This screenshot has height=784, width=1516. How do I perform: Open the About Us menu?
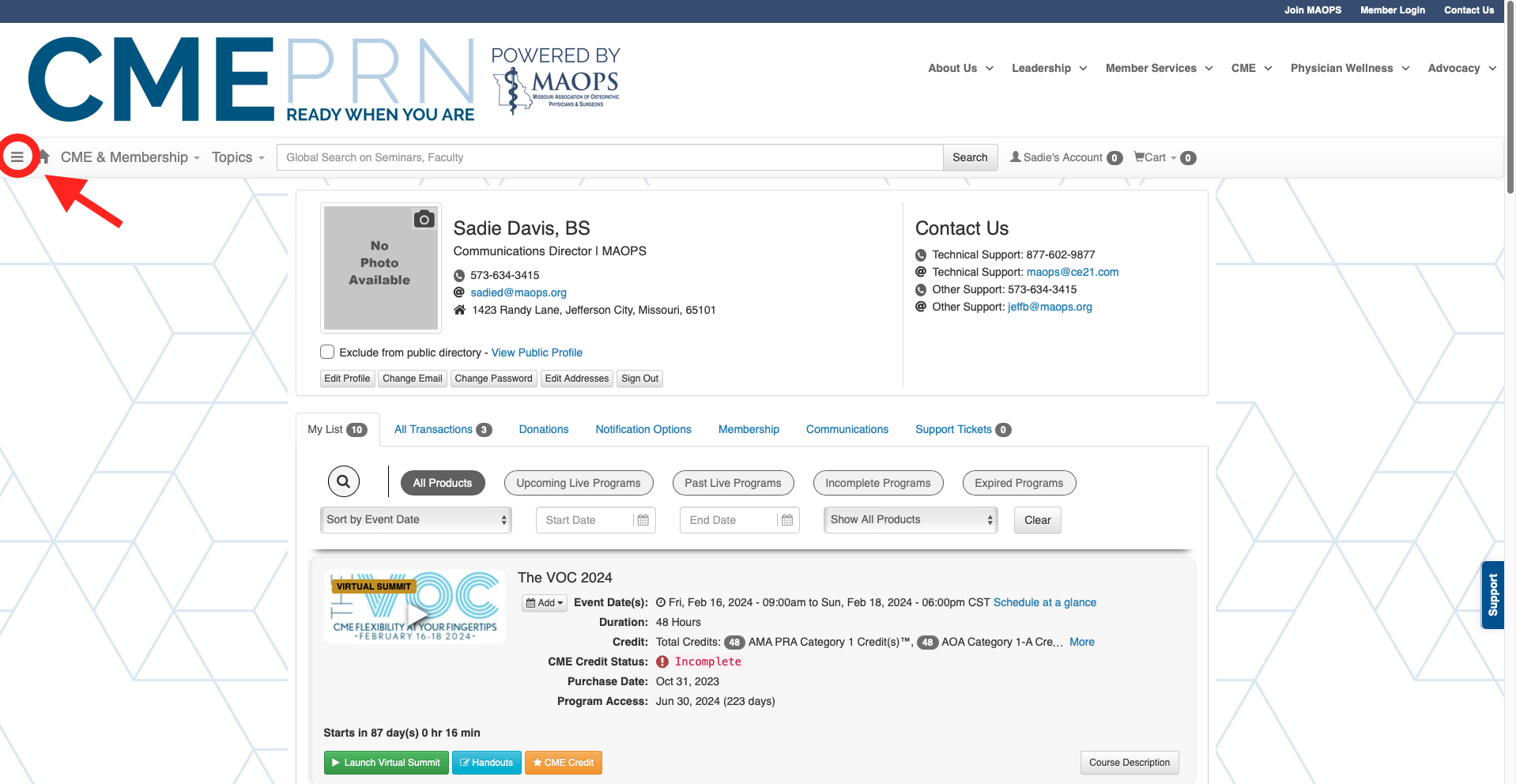click(x=960, y=68)
